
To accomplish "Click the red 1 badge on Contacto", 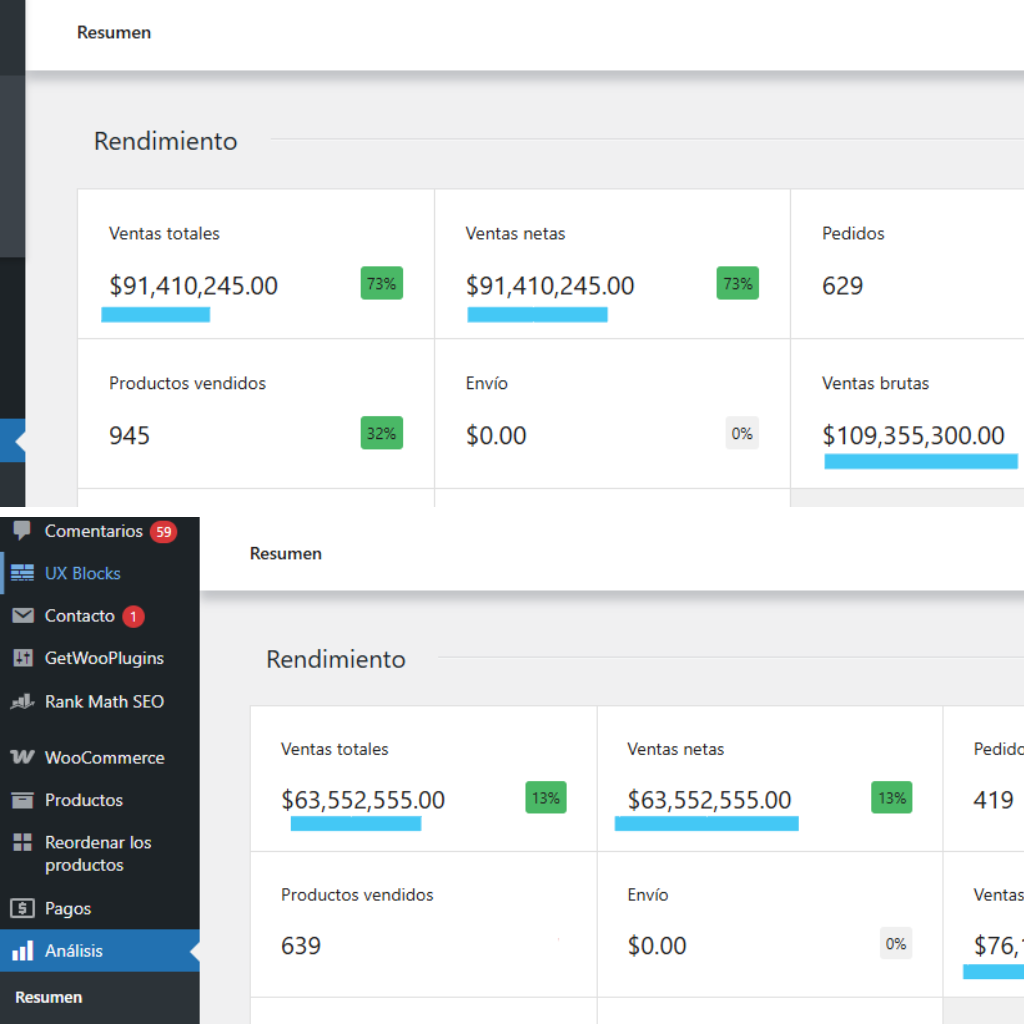I will [x=133, y=616].
